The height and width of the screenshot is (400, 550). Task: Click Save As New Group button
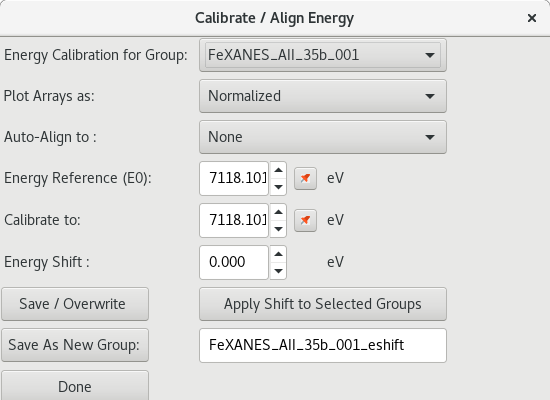[x=75, y=345]
